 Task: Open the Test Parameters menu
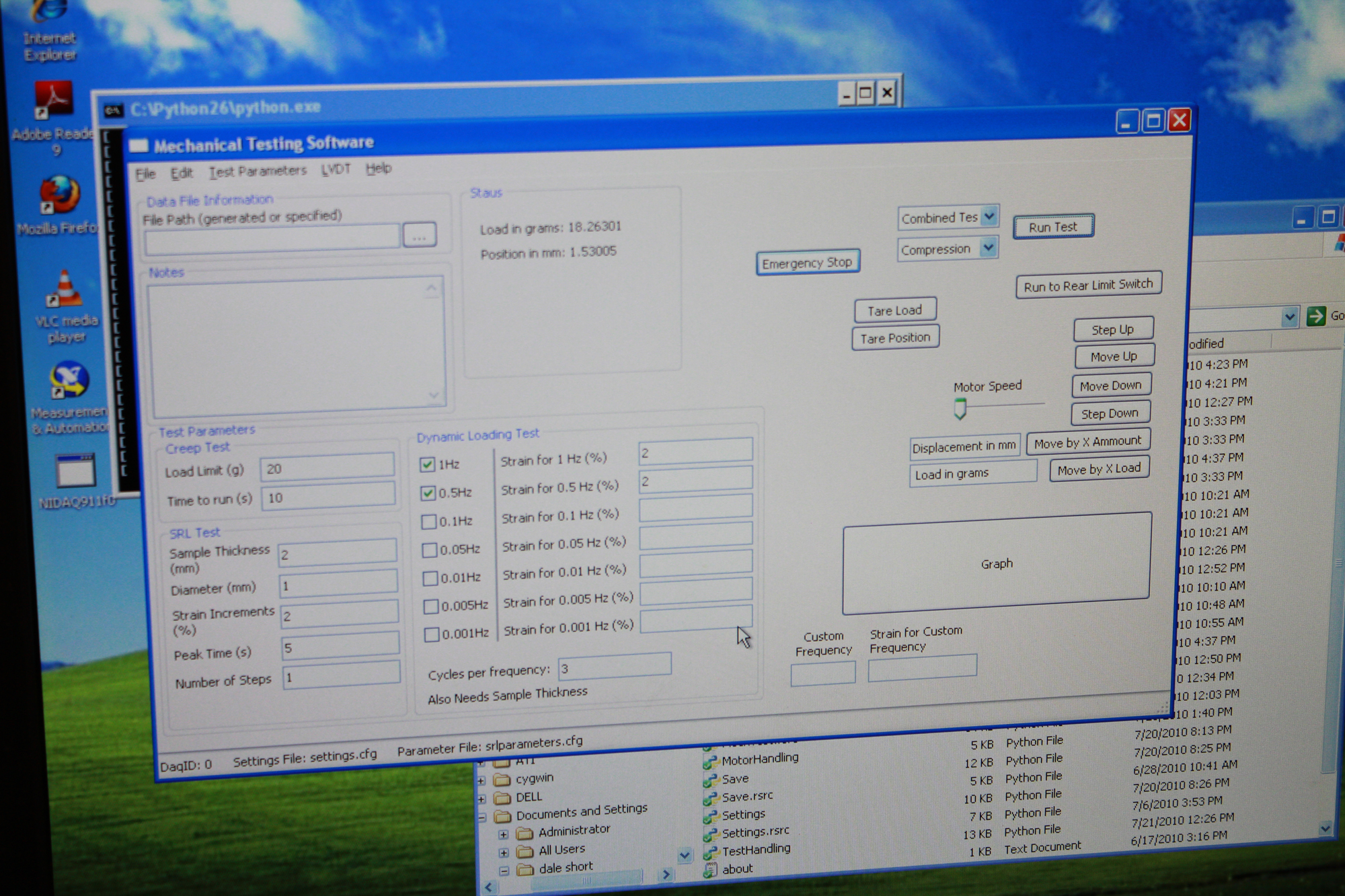click(257, 171)
